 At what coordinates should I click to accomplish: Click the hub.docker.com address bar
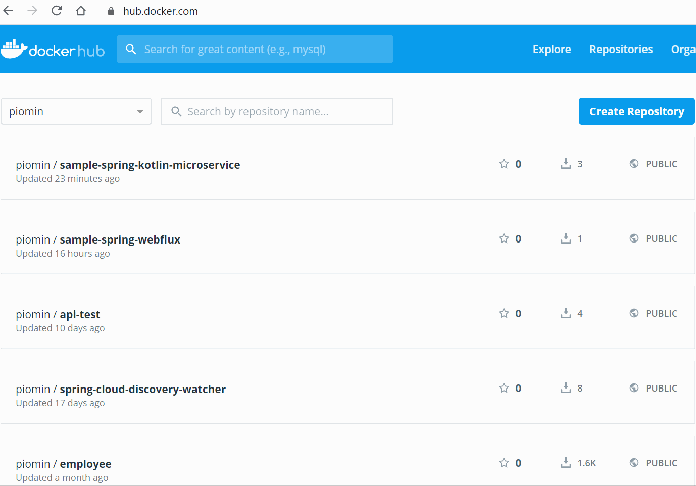click(x=160, y=11)
